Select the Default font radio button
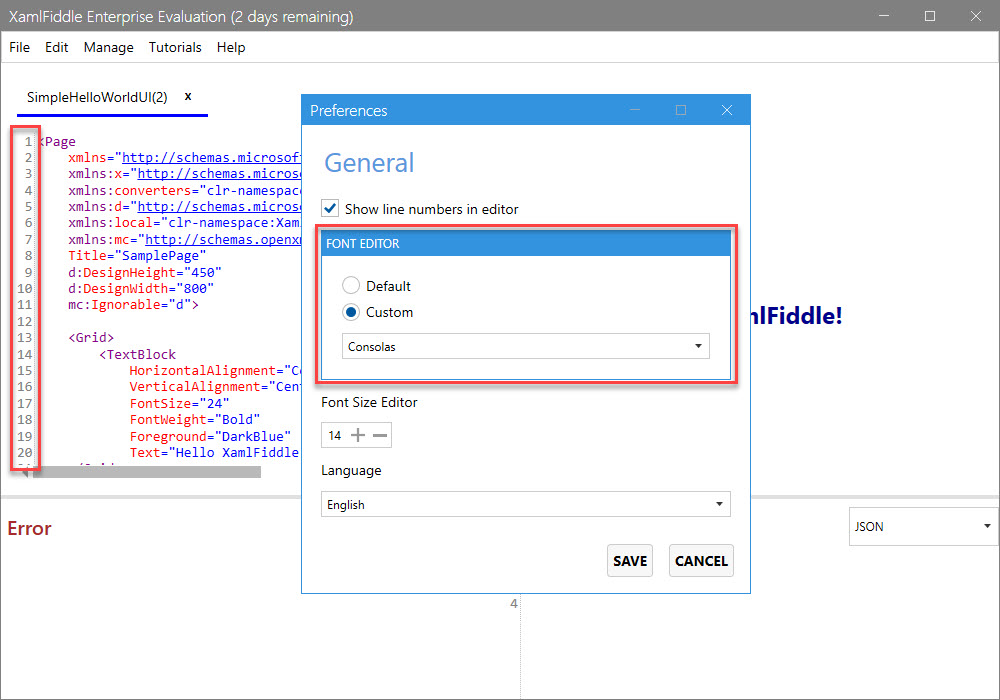Viewport: 1000px width, 700px height. 351,286
